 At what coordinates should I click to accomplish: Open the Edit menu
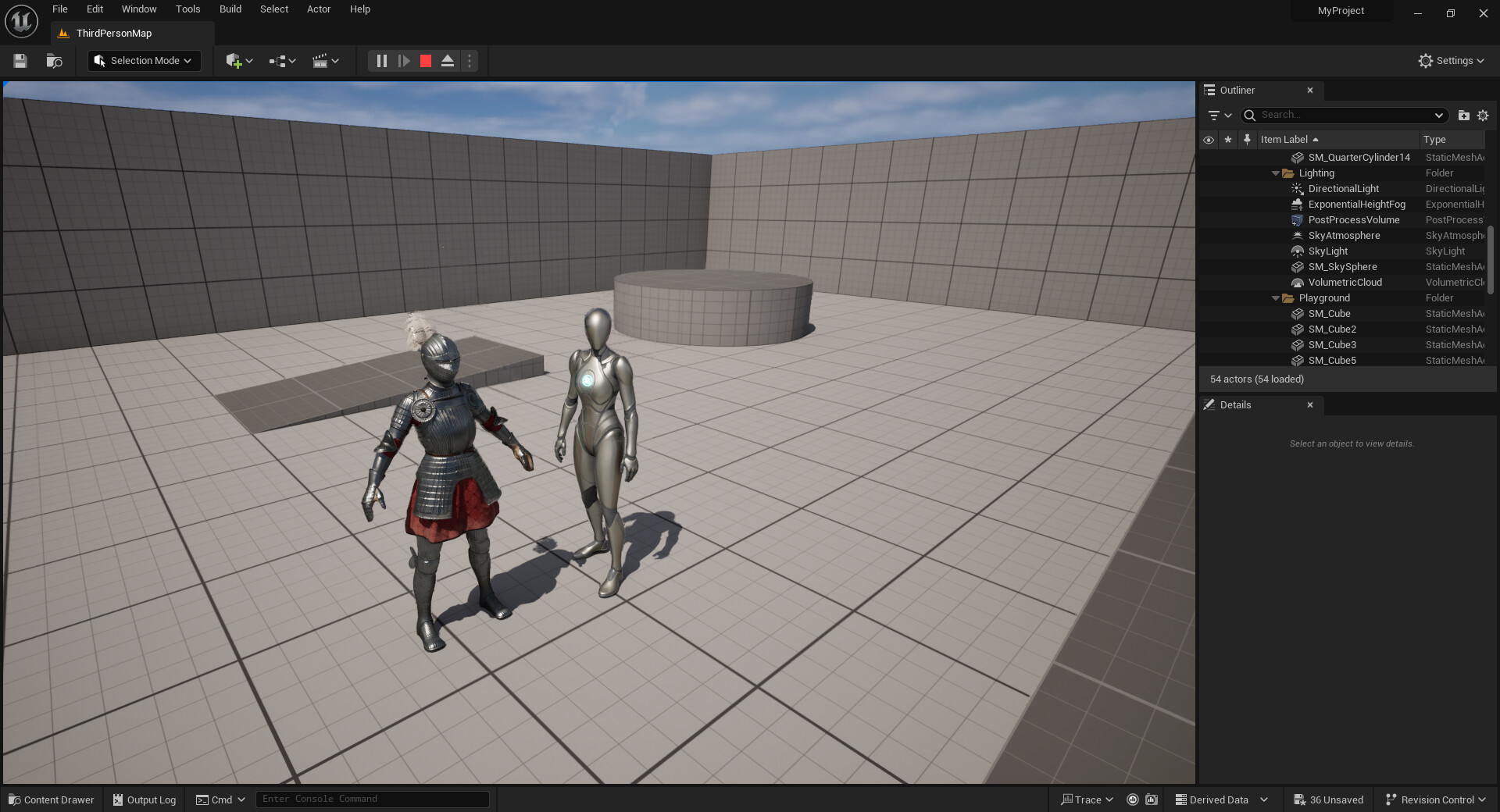[95, 9]
